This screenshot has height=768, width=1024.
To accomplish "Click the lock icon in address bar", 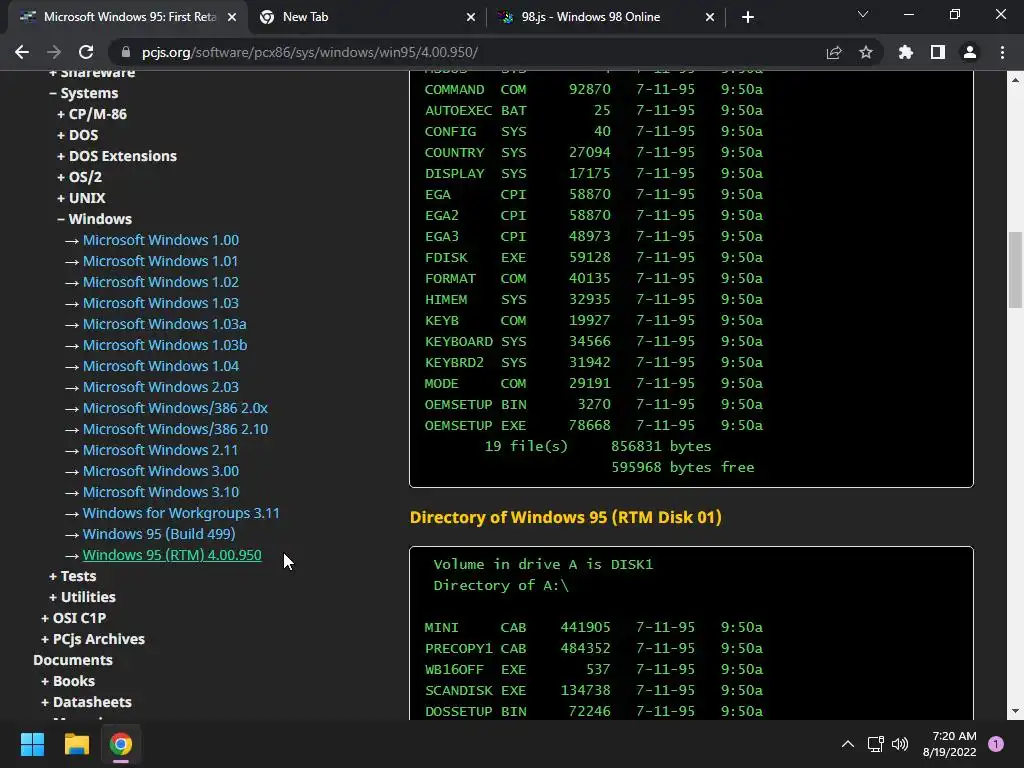I will pos(127,52).
